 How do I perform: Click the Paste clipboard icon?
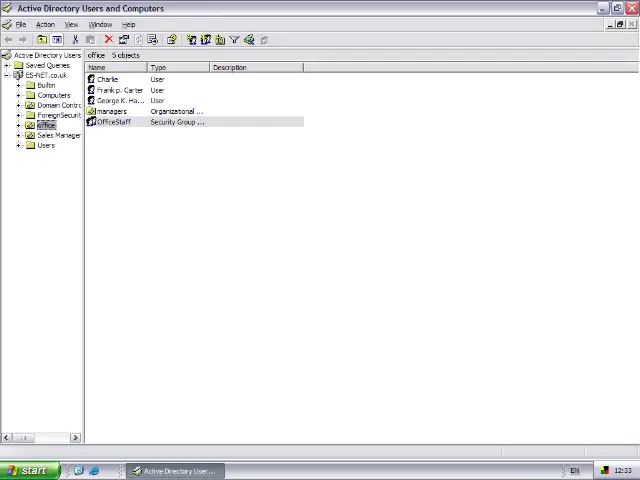point(90,40)
